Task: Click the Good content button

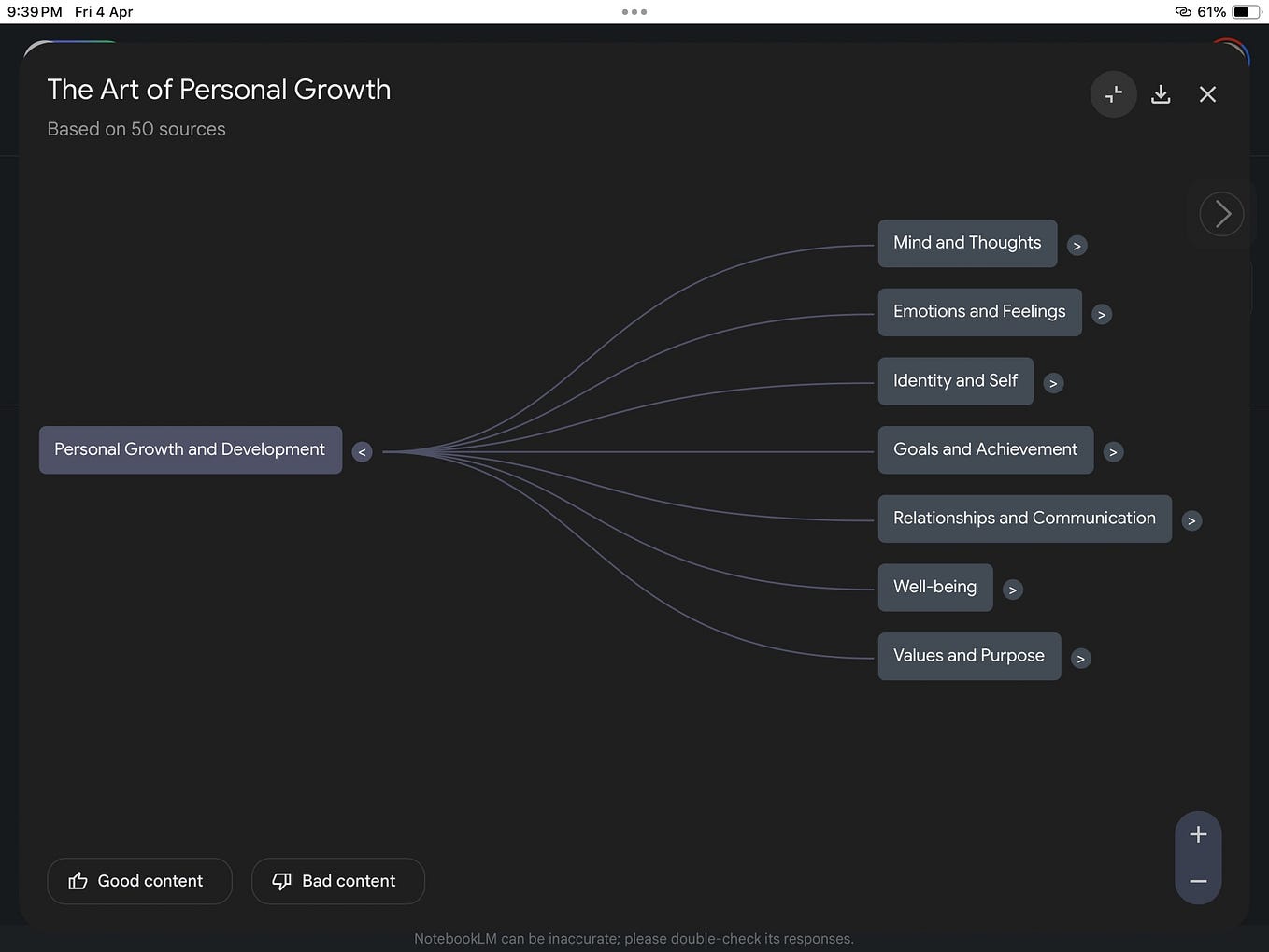Action: pyautogui.click(x=139, y=881)
